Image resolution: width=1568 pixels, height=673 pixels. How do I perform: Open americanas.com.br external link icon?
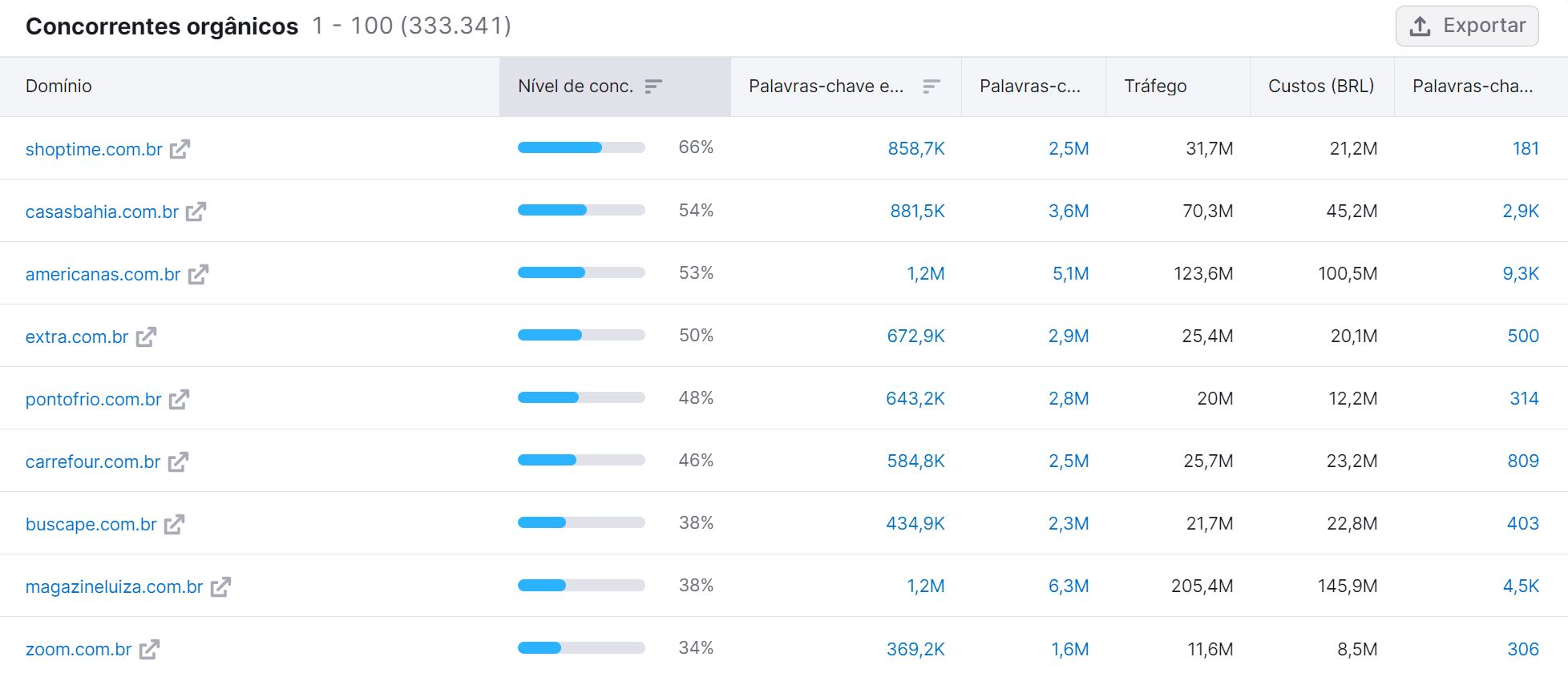pyautogui.click(x=198, y=274)
